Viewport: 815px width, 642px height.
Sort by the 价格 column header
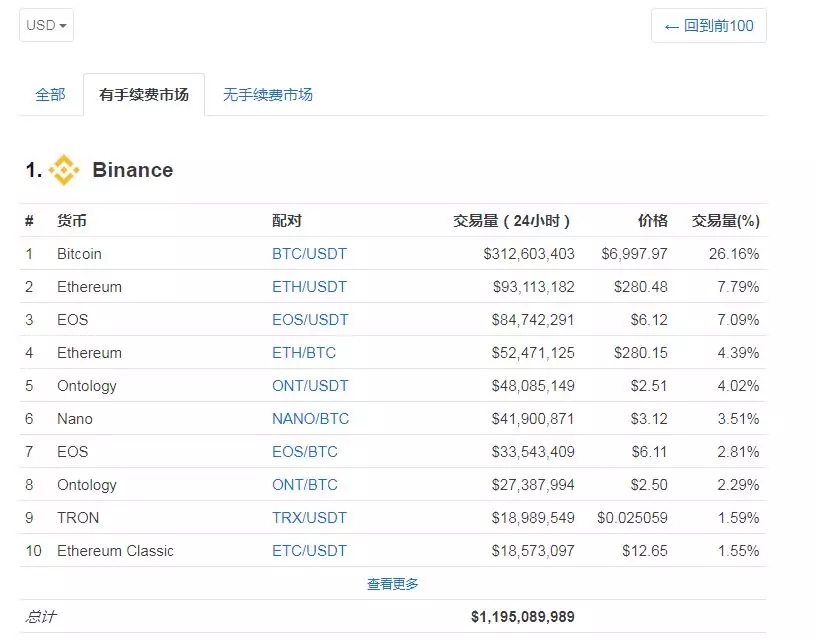tap(655, 221)
